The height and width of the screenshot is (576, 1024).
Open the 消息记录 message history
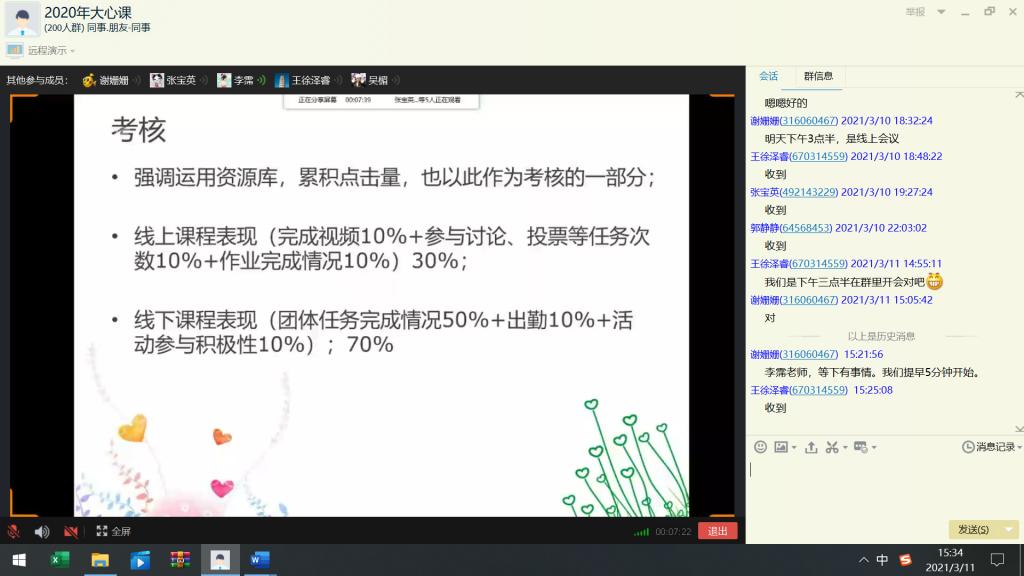(988, 447)
